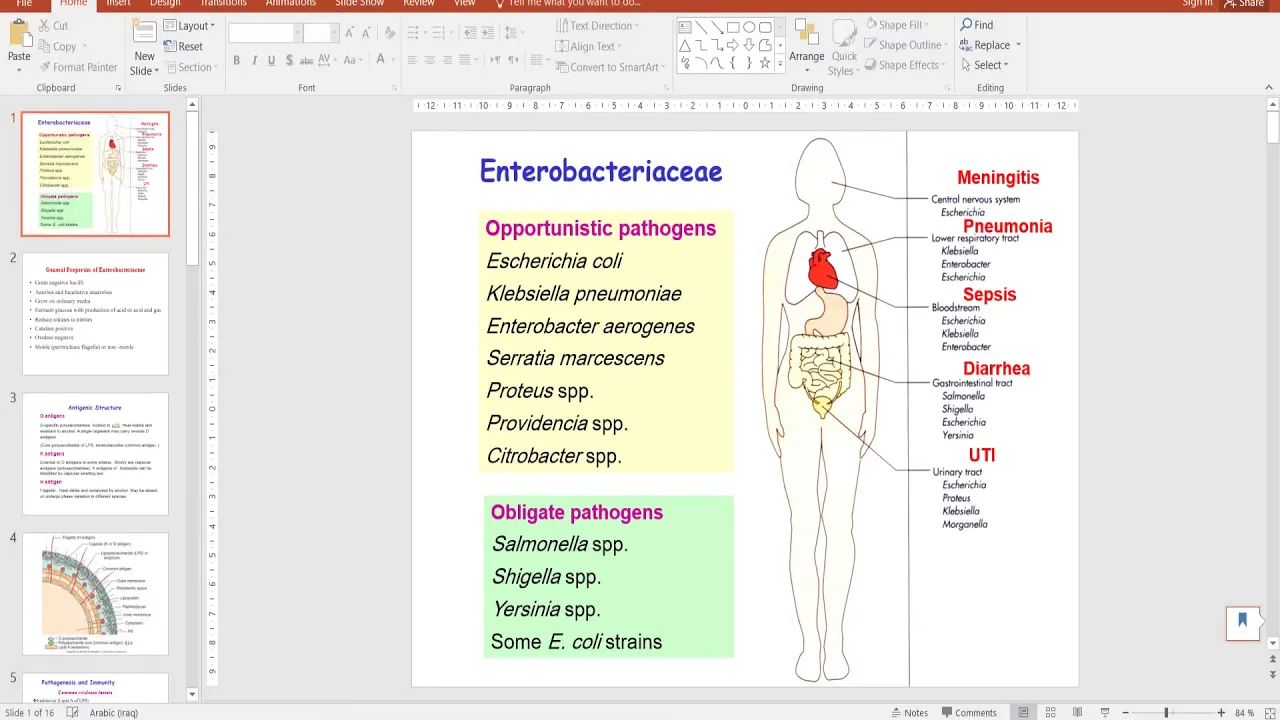Image resolution: width=1280 pixels, height=720 pixels.
Task: Adjust the zoom slider handle
Action: pyautogui.click(x=1166, y=712)
